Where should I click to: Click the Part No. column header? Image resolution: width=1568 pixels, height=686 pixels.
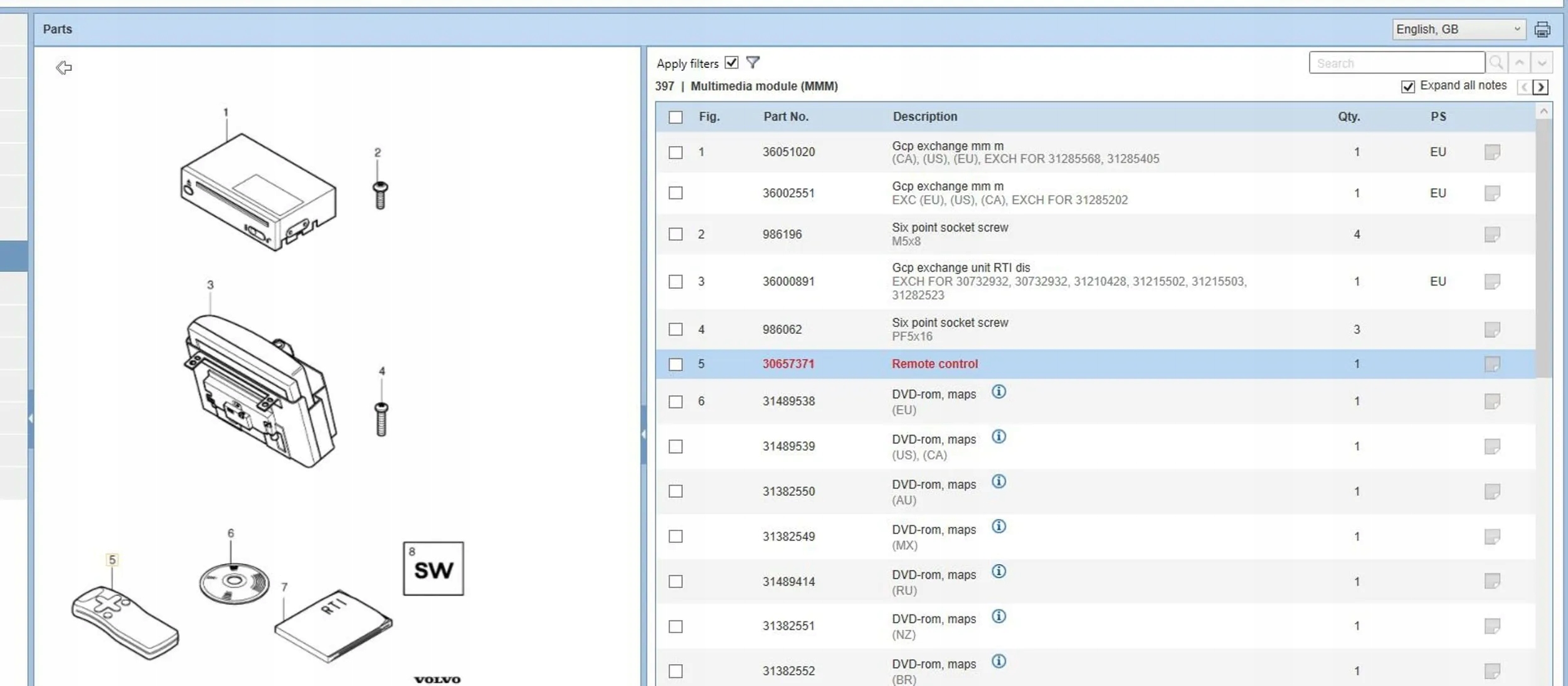pyautogui.click(x=785, y=117)
